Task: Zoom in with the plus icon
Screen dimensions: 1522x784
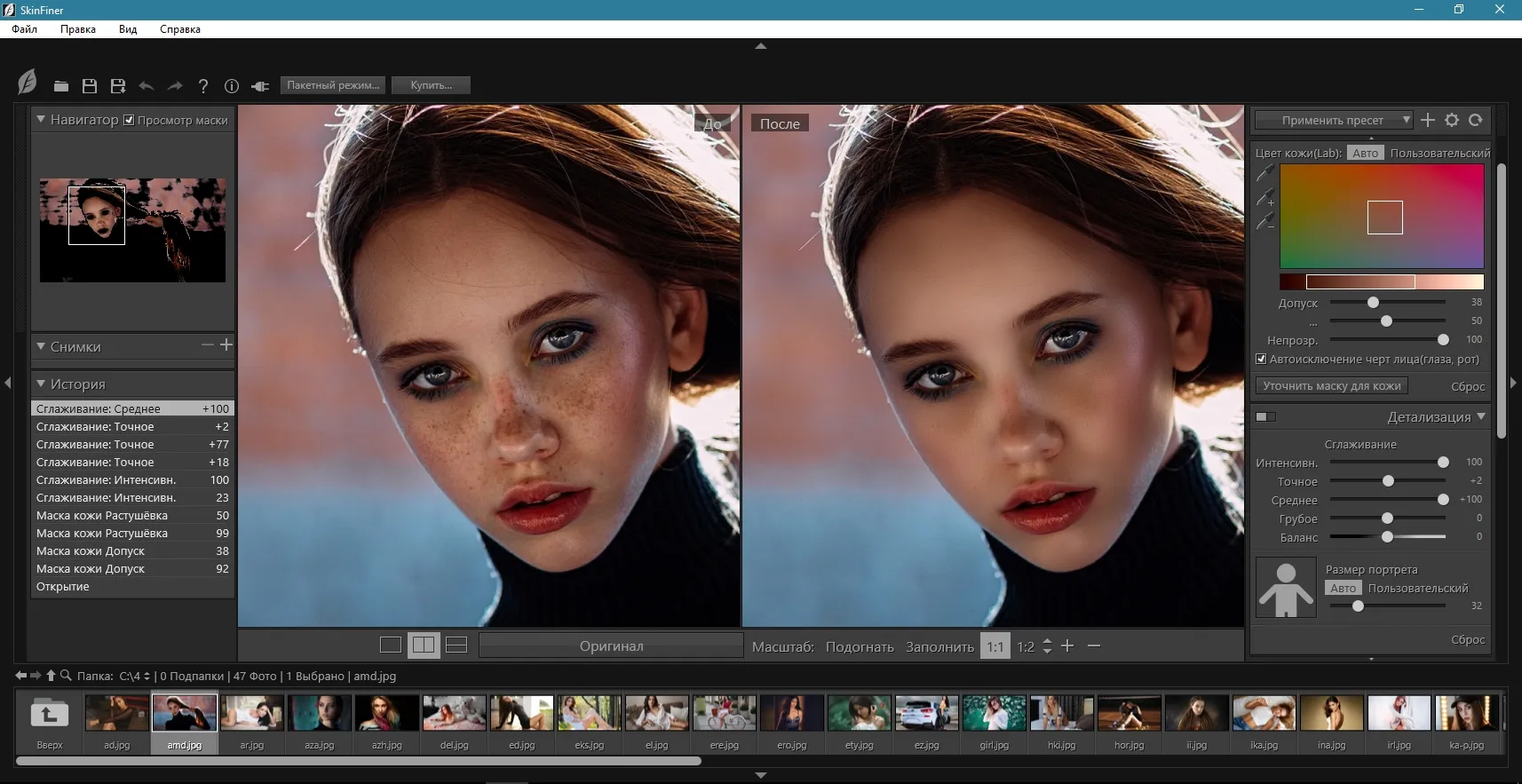Action: pyautogui.click(x=1067, y=645)
